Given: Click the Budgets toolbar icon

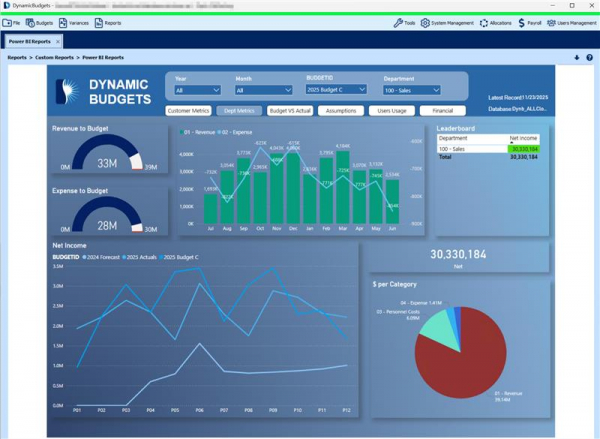Looking at the screenshot, I should [30, 23].
